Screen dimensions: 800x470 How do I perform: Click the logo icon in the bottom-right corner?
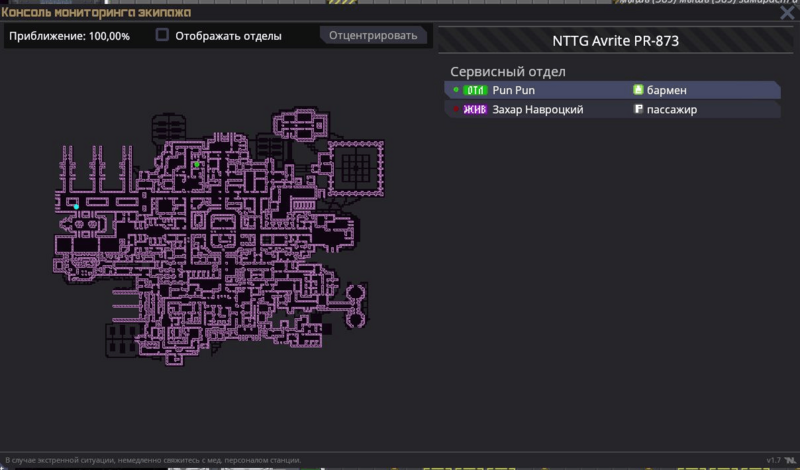[789, 460]
